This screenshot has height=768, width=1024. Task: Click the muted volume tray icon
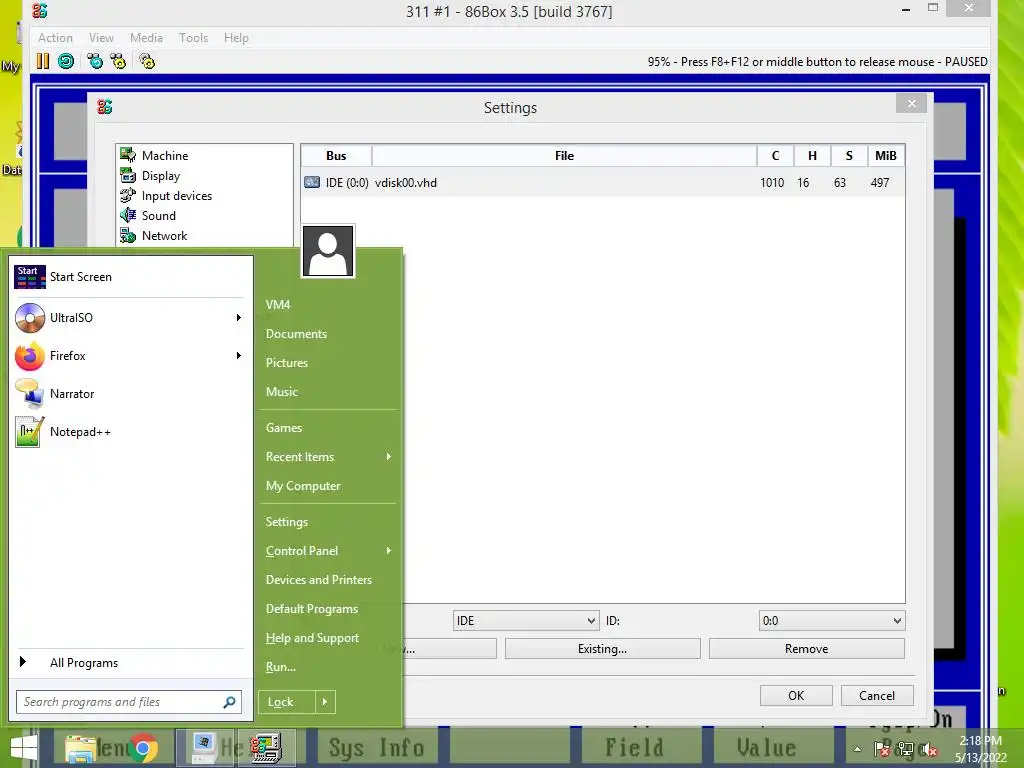tap(929, 750)
